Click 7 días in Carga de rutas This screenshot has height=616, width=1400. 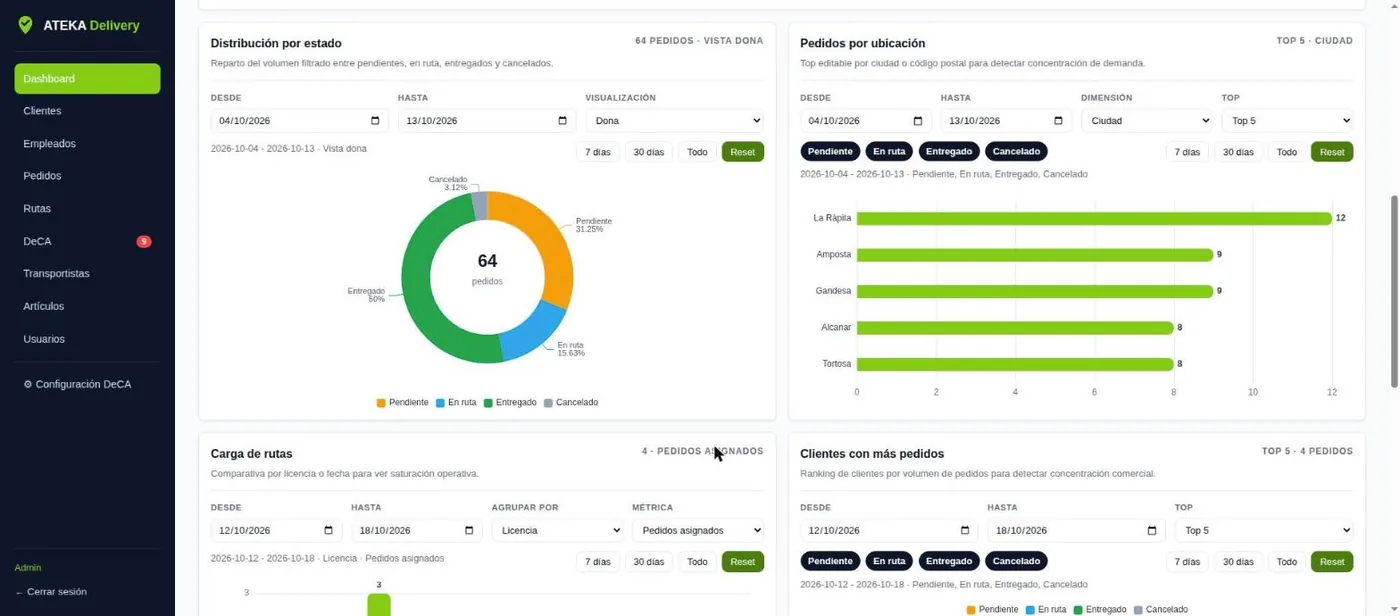[597, 562]
